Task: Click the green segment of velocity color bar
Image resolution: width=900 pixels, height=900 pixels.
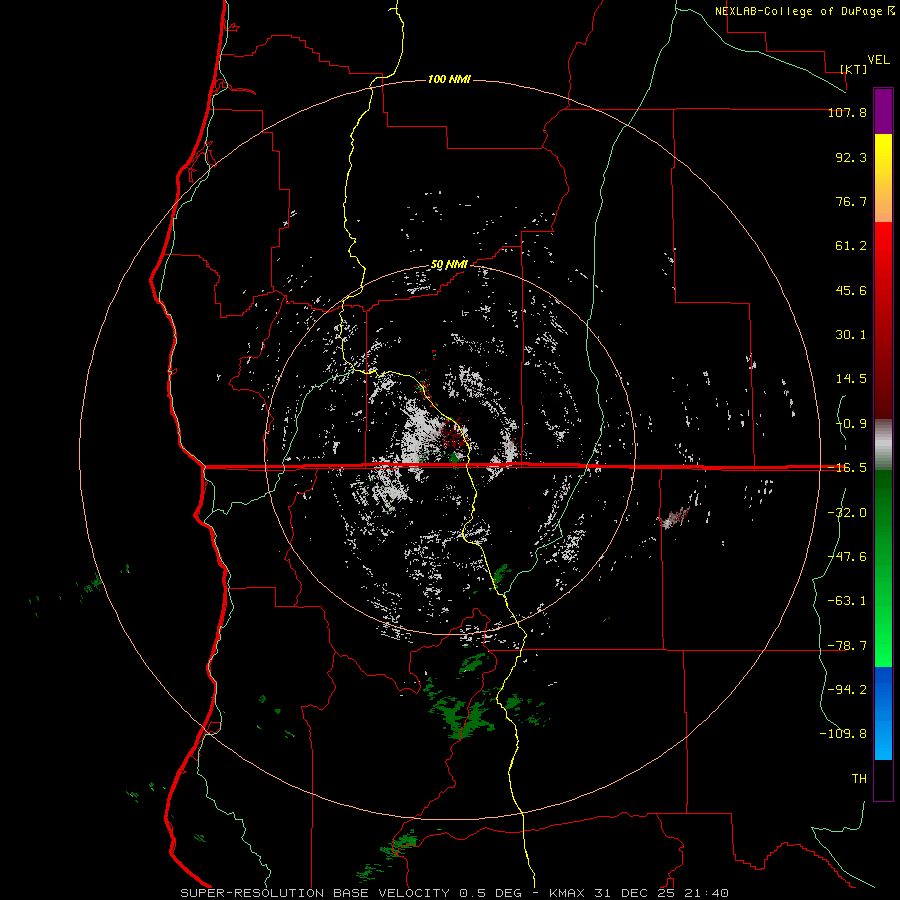Action: pos(883,568)
